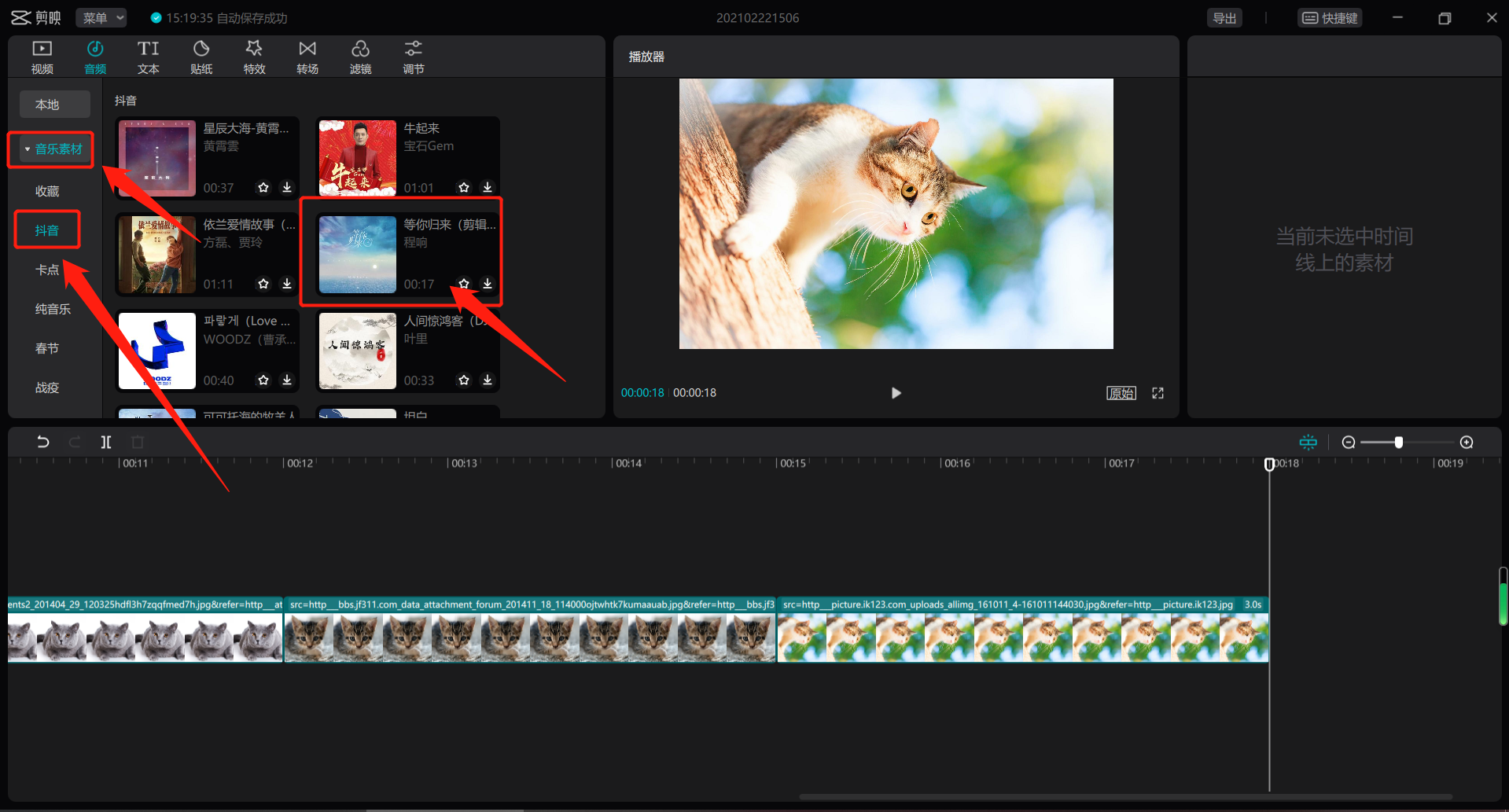Open the 贴纸 stickers panel
Viewport: 1509px width, 812px height.
(201, 57)
